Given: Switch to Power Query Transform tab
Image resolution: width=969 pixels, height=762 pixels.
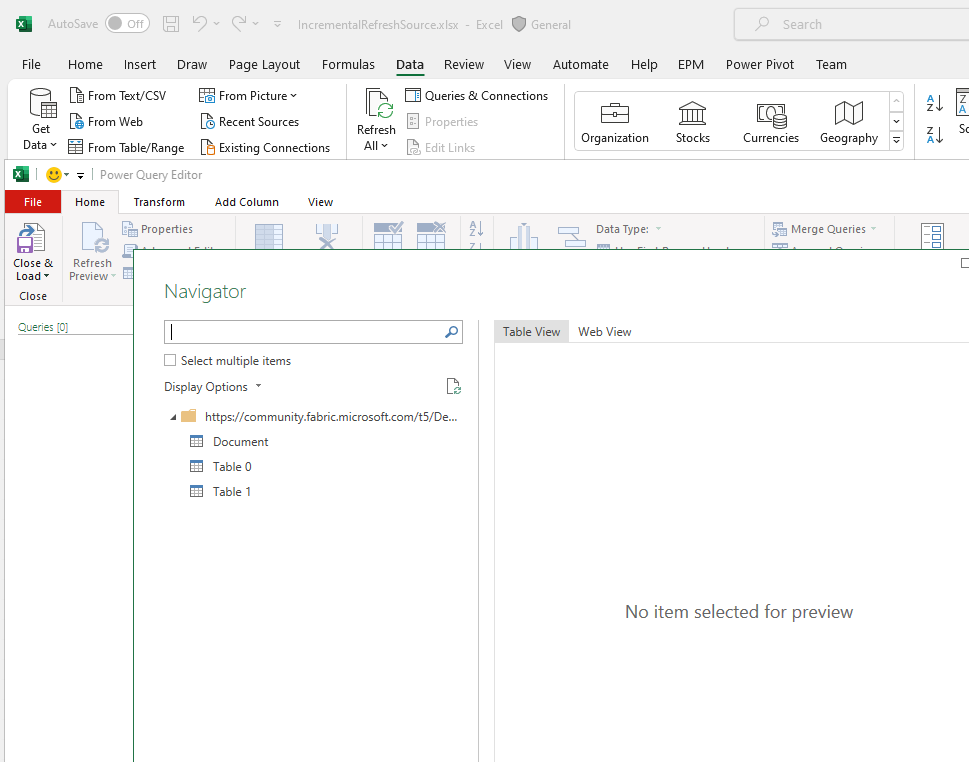Looking at the screenshot, I should click(159, 202).
